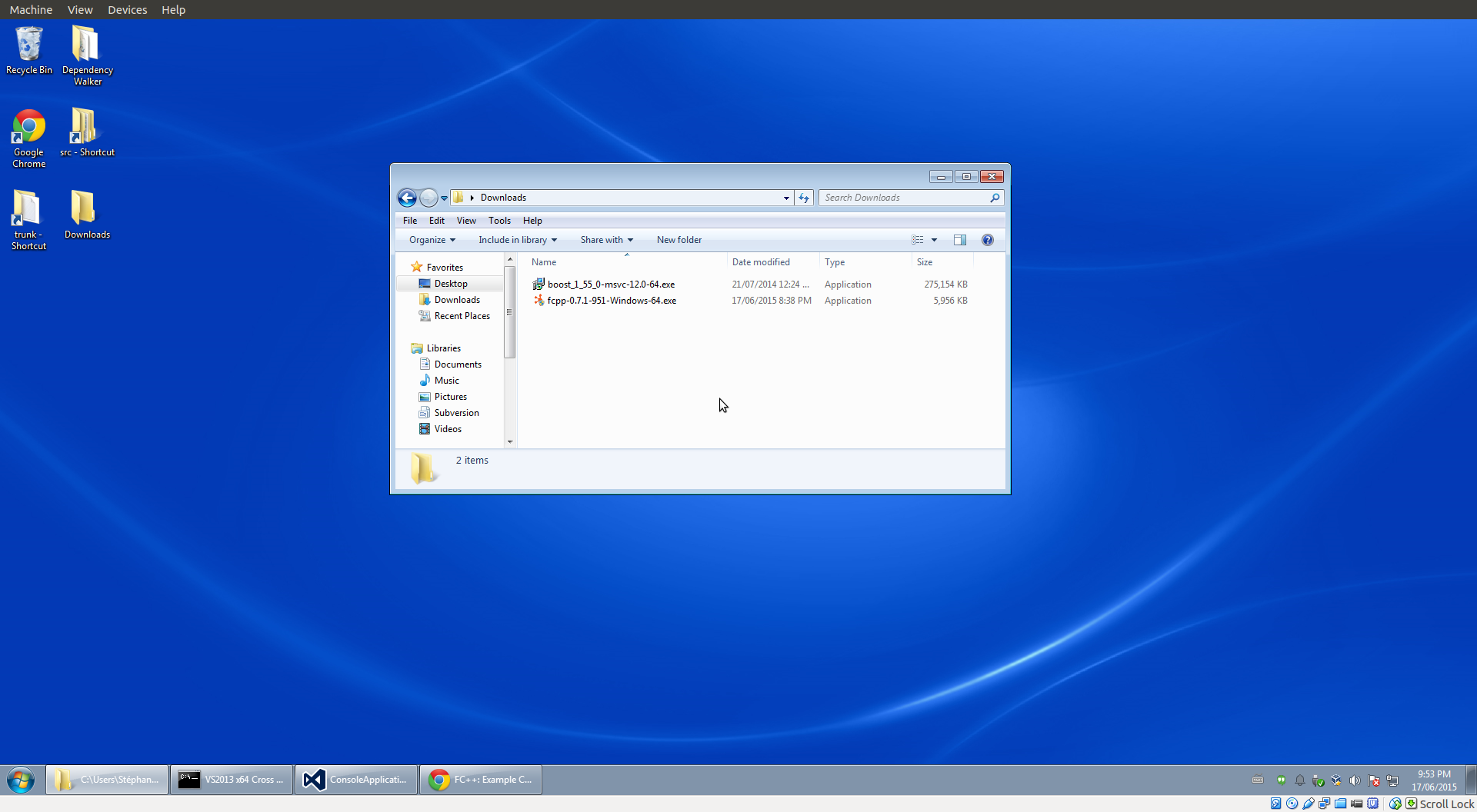Switch to Visual Studio ConsoleApplication taskbar item
Image resolution: width=1477 pixels, height=812 pixels.
click(357, 780)
